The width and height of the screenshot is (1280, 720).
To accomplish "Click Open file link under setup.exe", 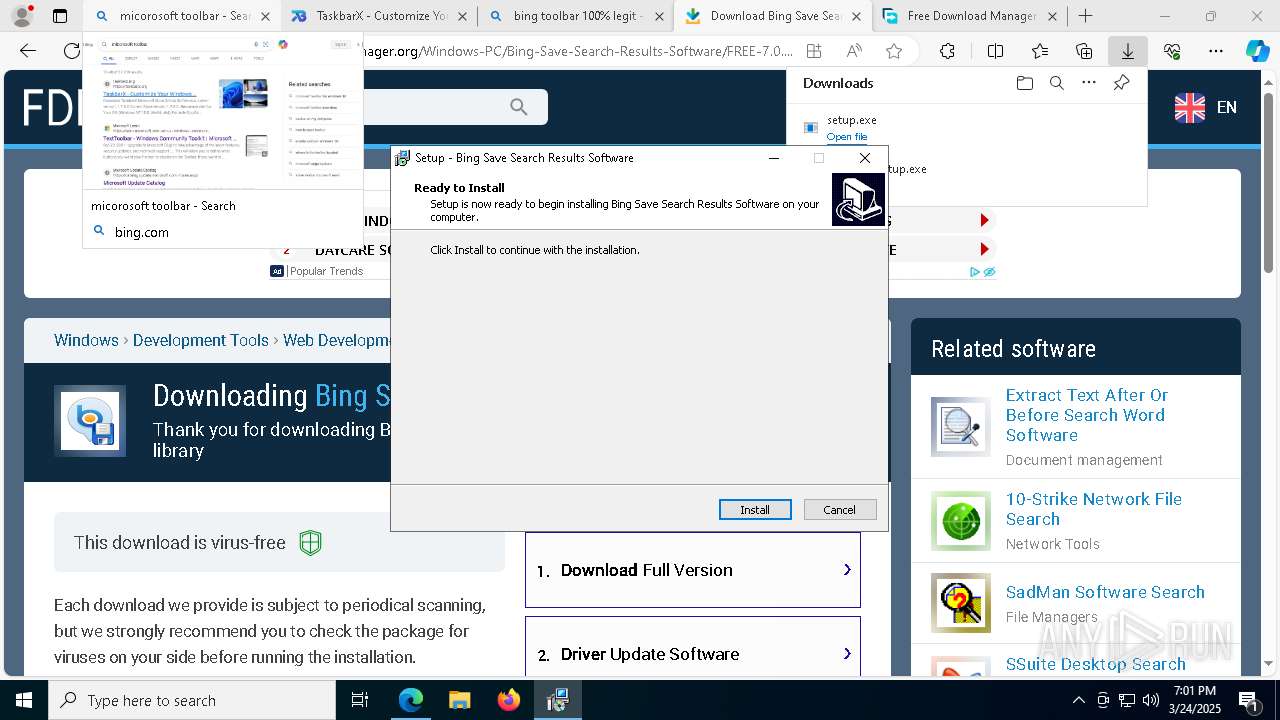I will 847,137.
